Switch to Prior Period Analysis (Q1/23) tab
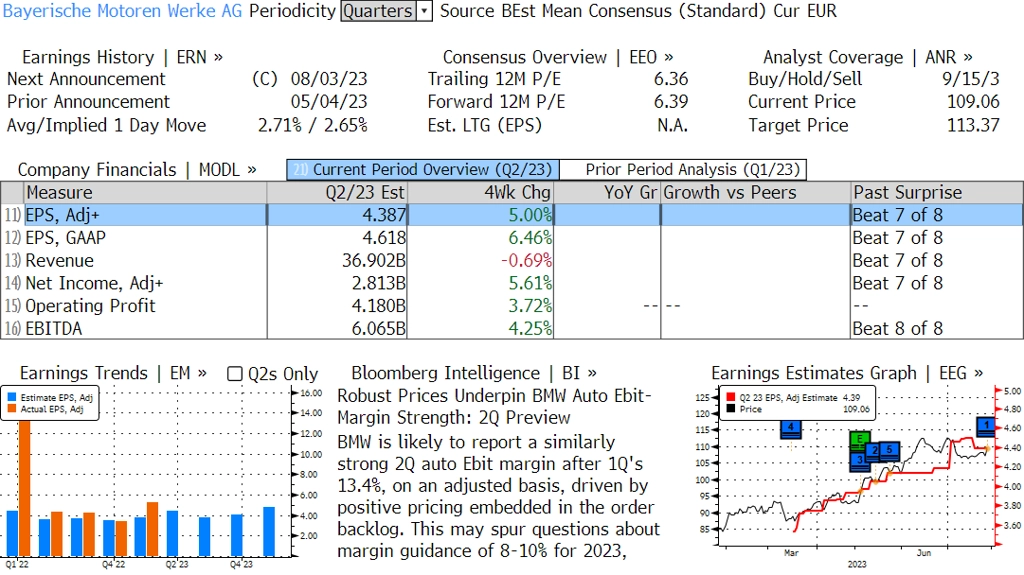Screen dimensions: 1024x575 tap(683, 170)
